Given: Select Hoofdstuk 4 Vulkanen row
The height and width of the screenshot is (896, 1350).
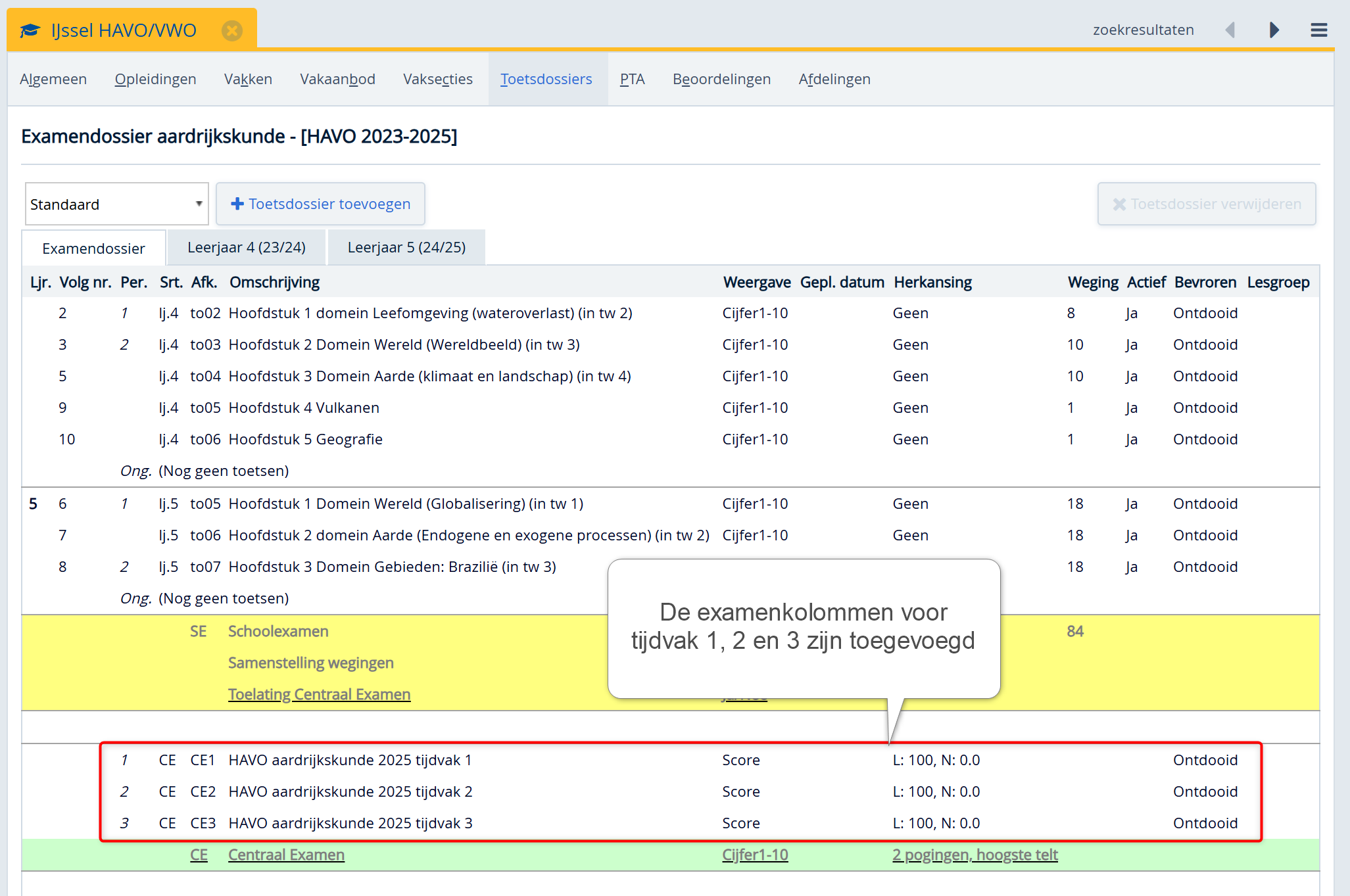Looking at the screenshot, I should tap(303, 408).
